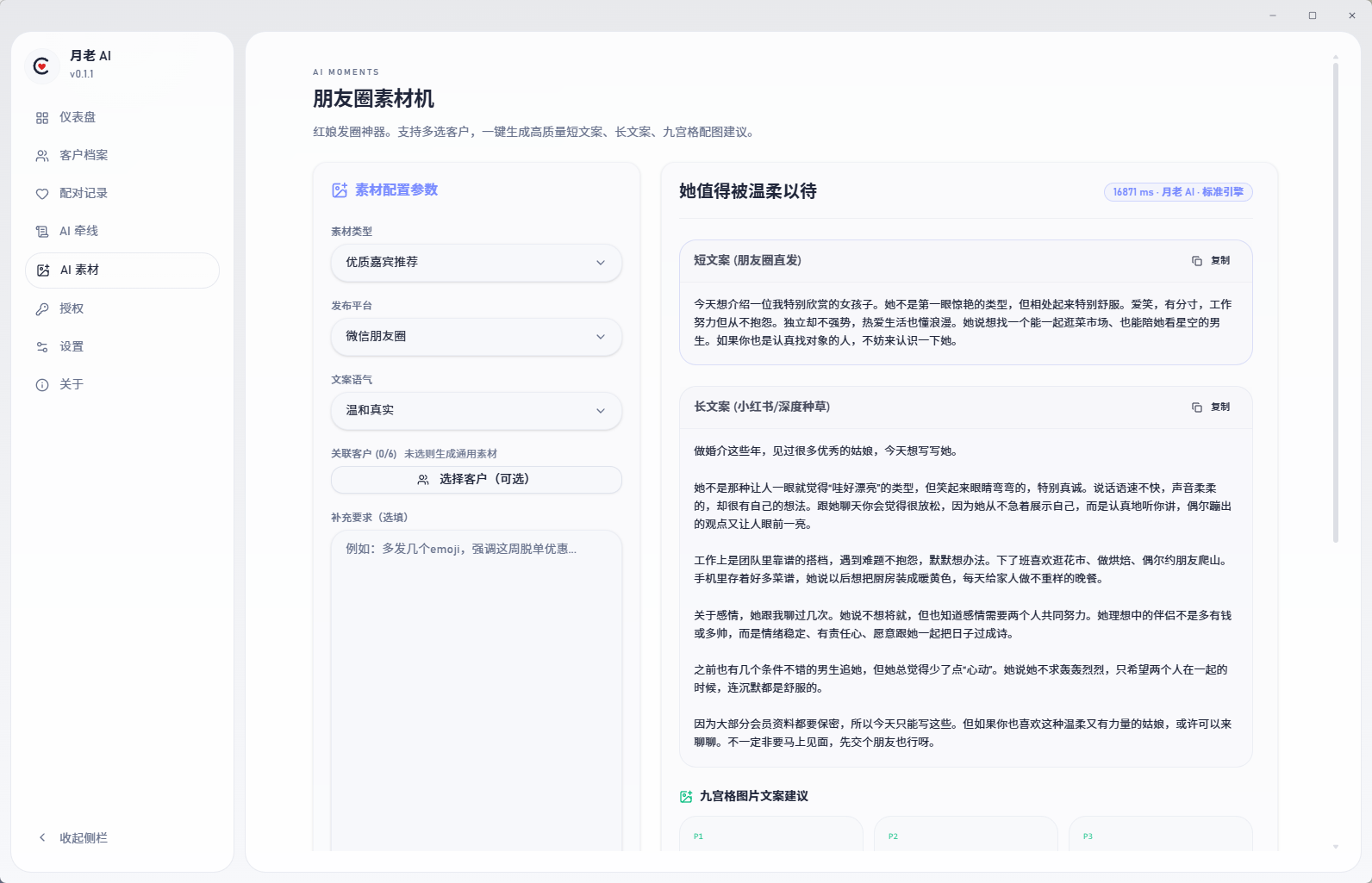The width and height of the screenshot is (1372, 883).
Task: Open the 文案语气 dropdown showing 温和真实
Action: point(477,411)
